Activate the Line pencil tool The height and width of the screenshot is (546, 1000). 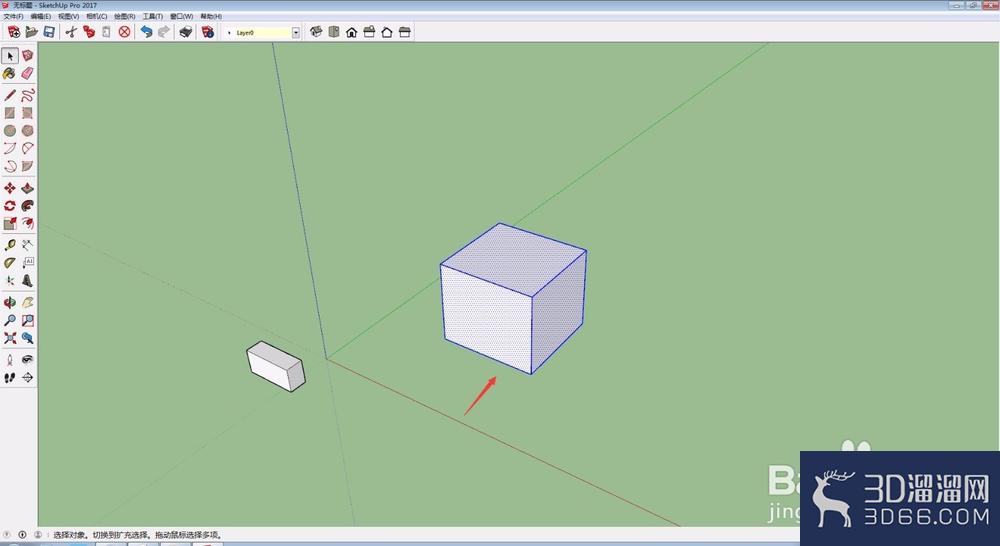tap(10, 96)
